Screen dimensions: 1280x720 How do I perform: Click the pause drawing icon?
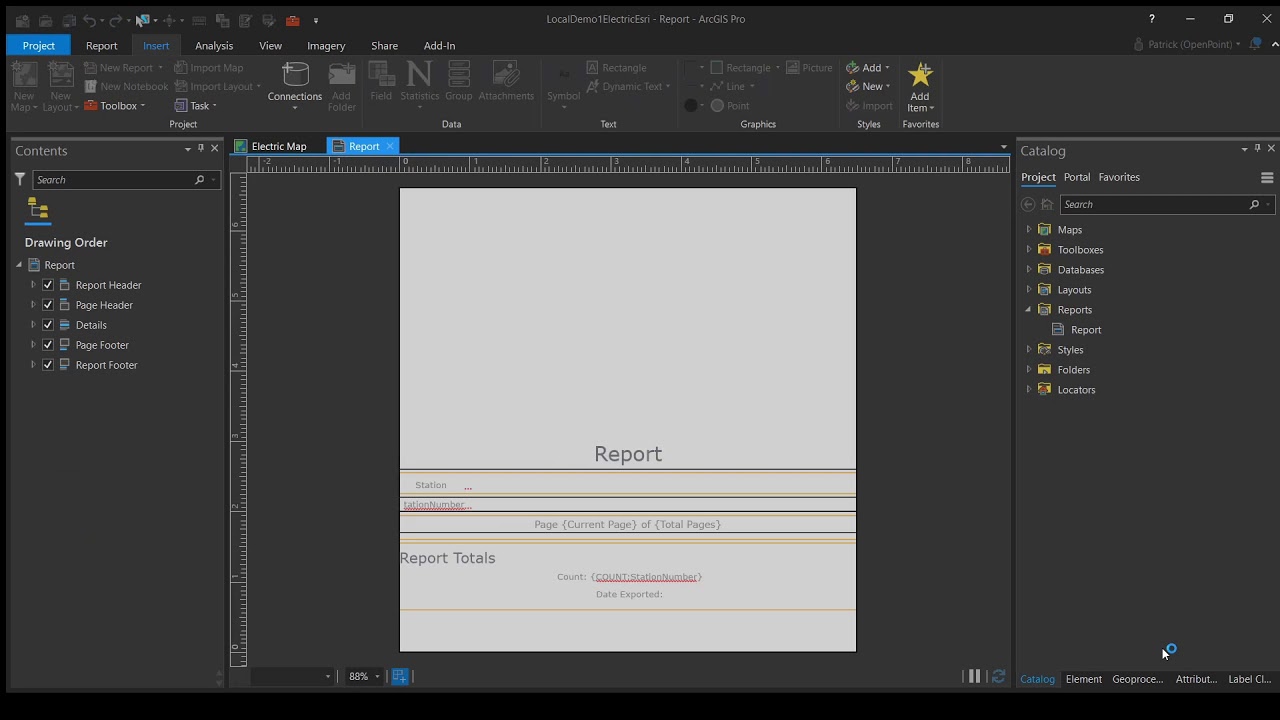[x=974, y=677]
